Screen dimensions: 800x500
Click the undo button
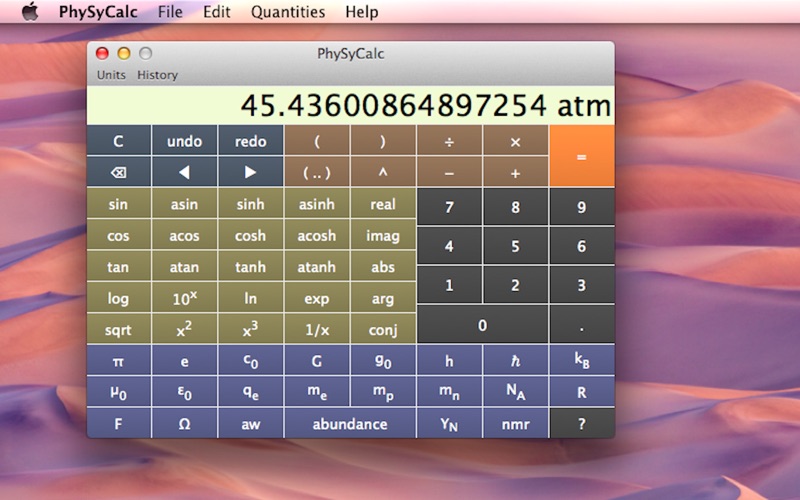(184, 141)
